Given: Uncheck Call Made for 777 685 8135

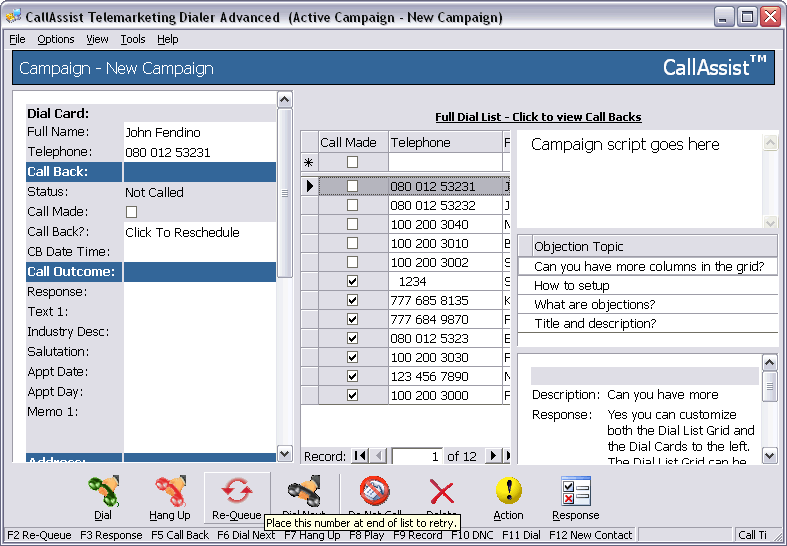Looking at the screenshot, I should click(x=351, y=300).
